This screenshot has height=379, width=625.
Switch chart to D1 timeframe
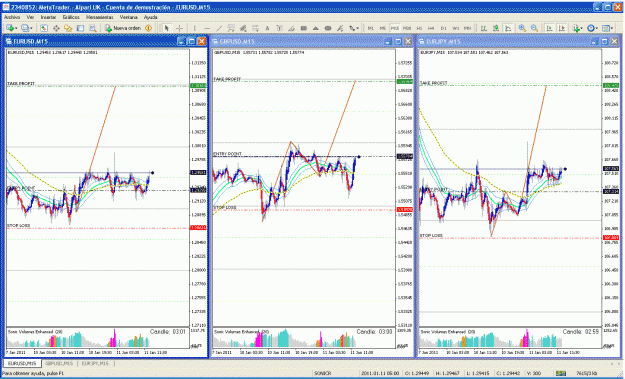(x=443, y=28)
